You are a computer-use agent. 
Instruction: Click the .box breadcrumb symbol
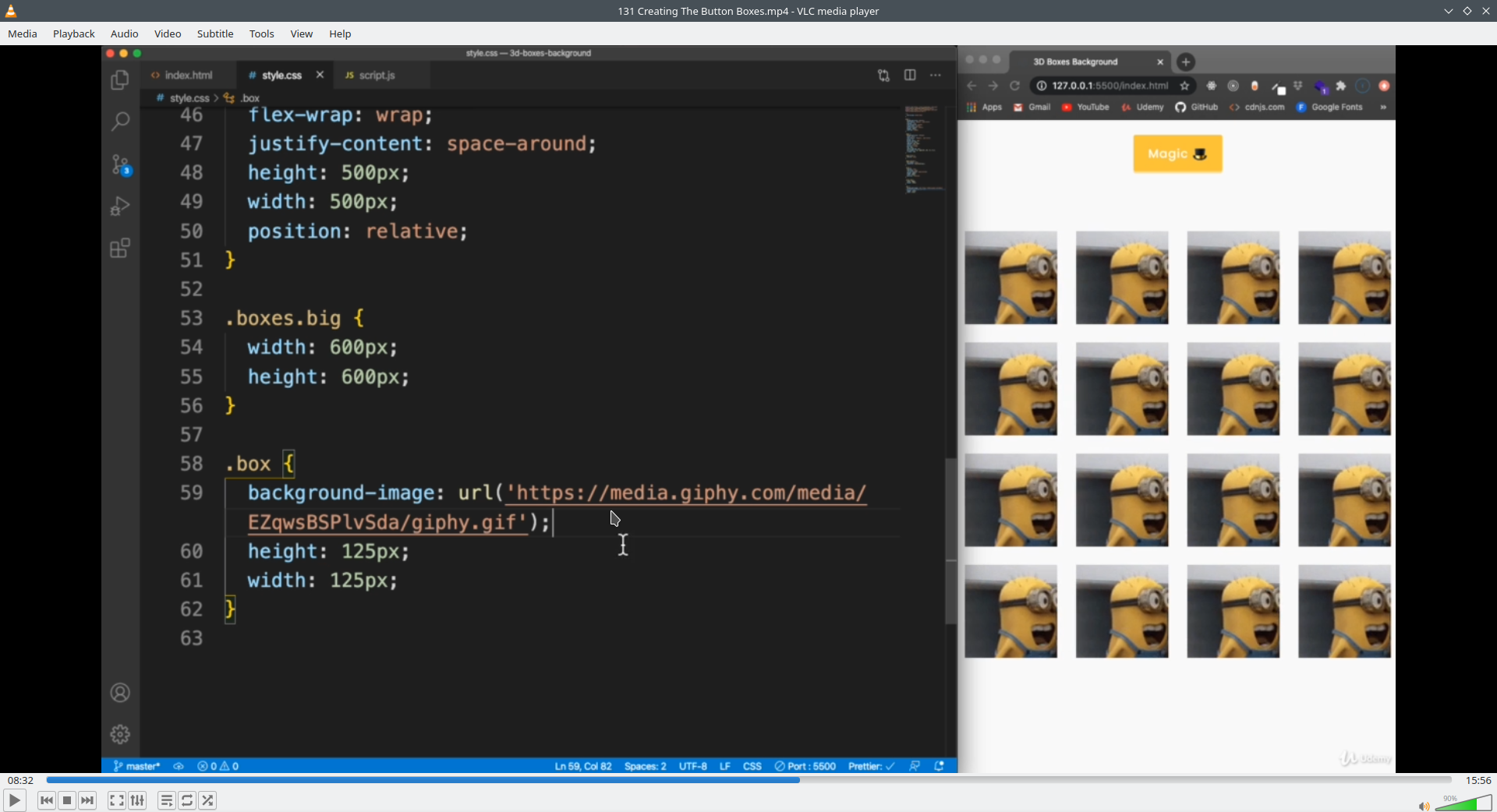249,98
